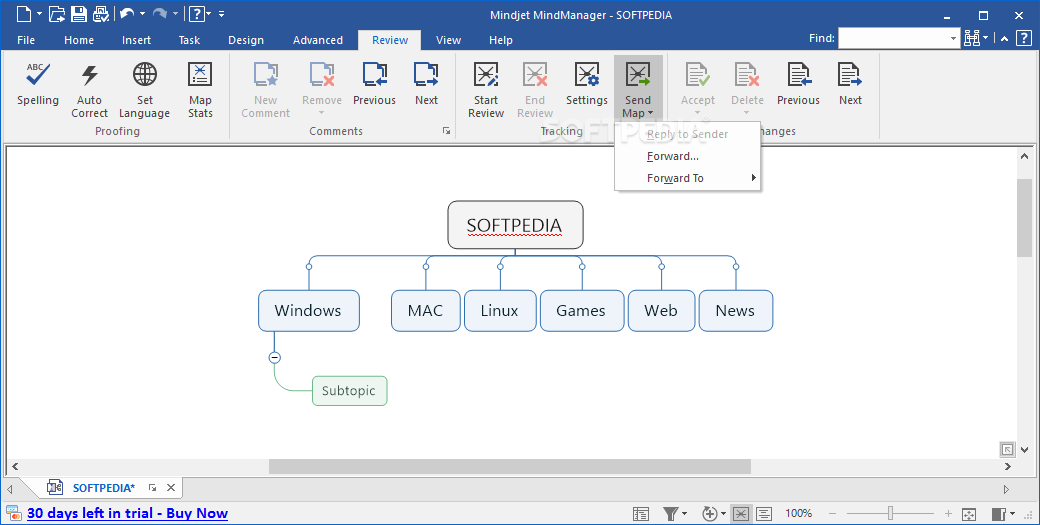
Task: Click the binoculars find icon
Action: (x=972, y=38)
